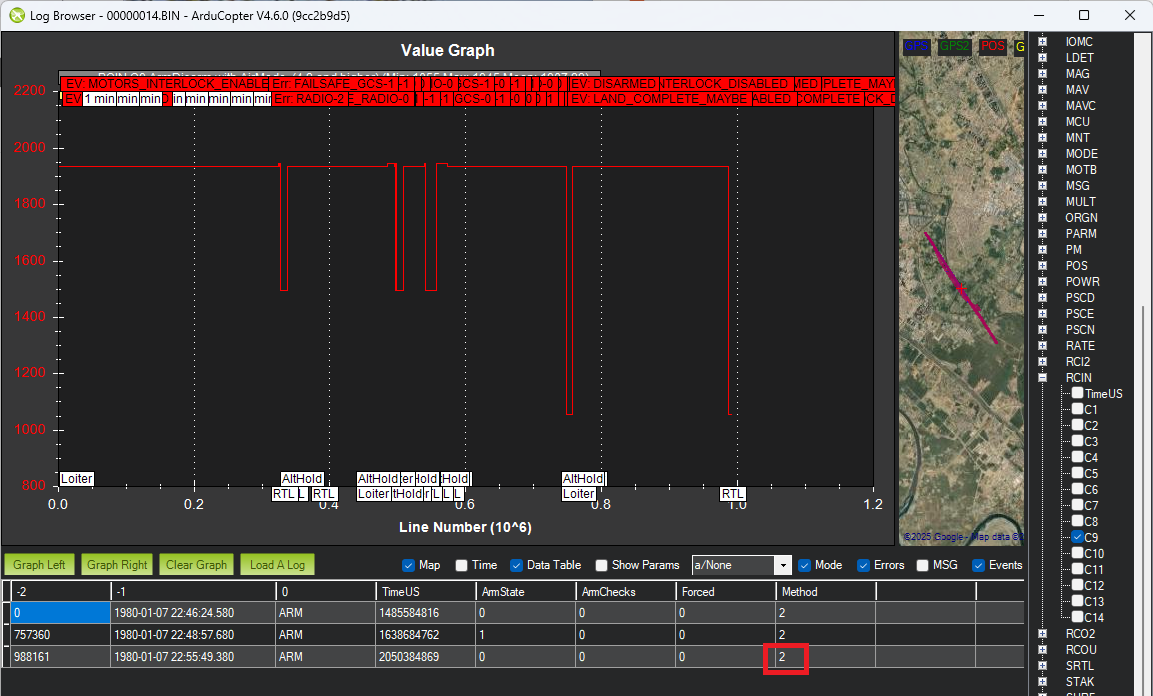Click the message tree vertical scrollbar
1153x696 pixels.
tap(1143, 500)
